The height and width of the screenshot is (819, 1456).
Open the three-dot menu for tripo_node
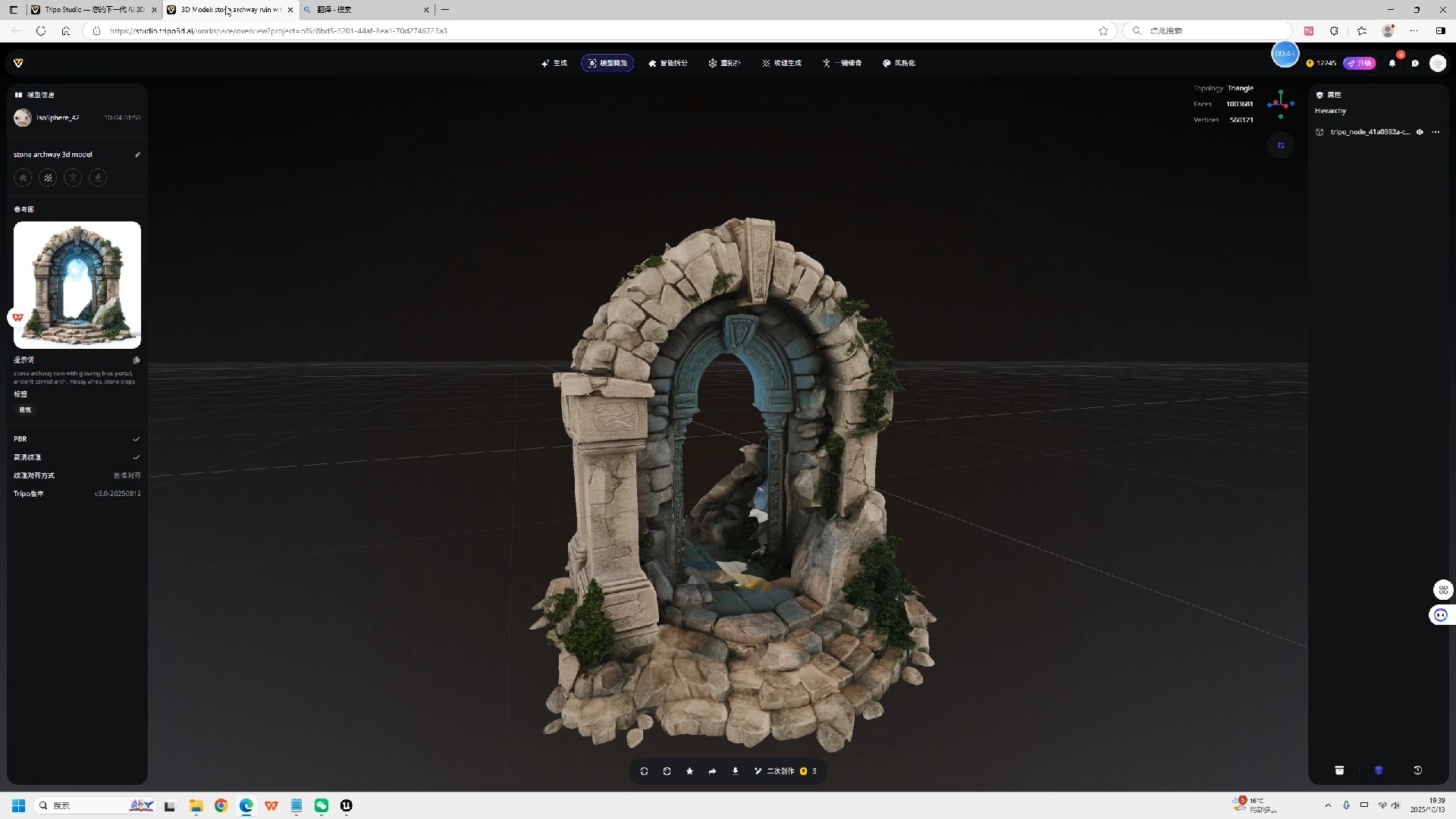(1436, 132)
